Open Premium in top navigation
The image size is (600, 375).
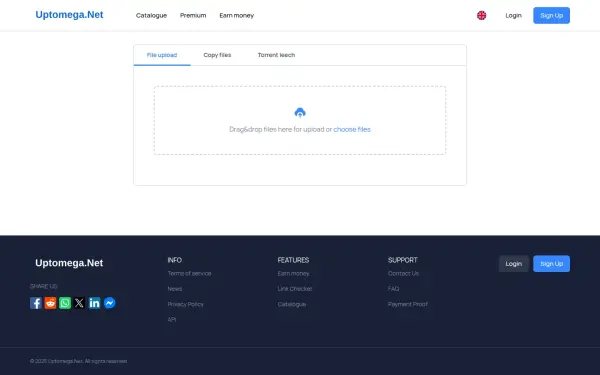click(193, 15)
